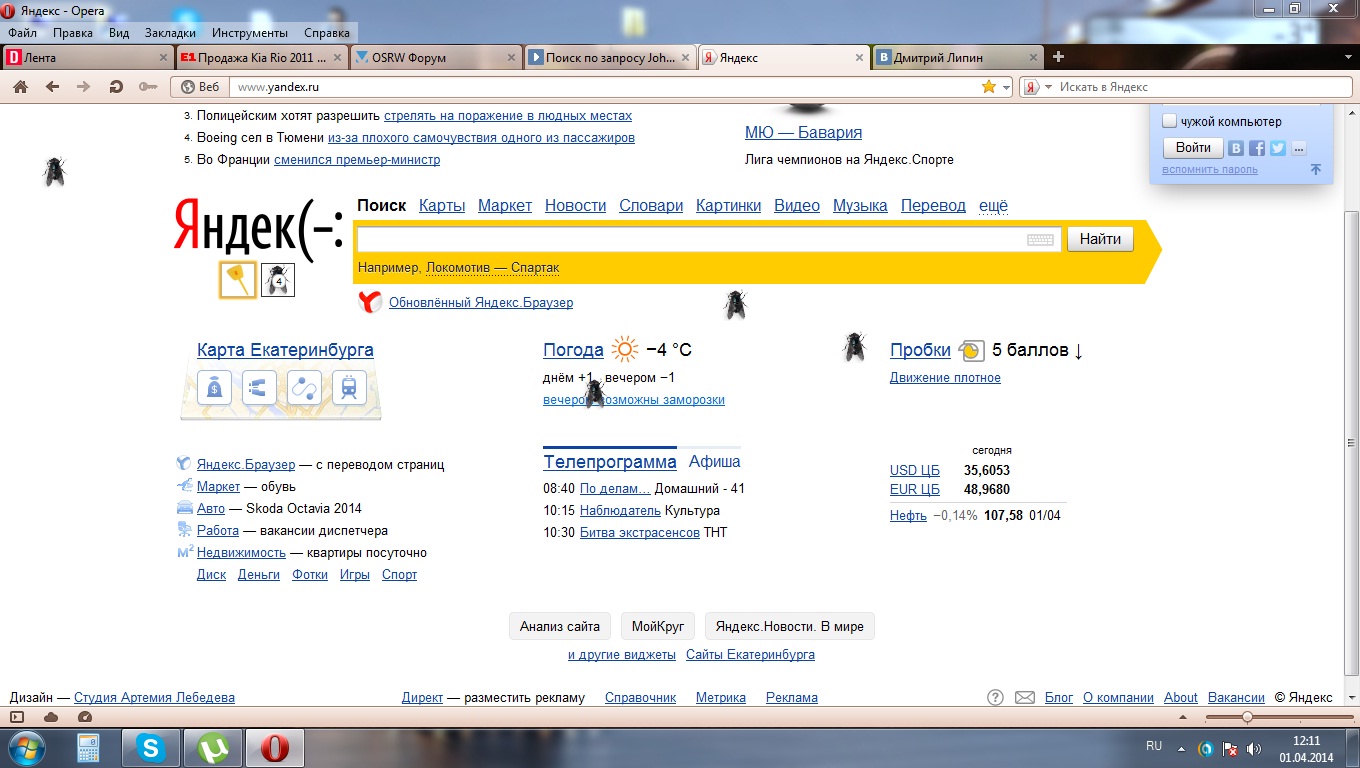Screen dimensions: 1360x768
Task: Switch to the Дмитрий Липин tab
Action: pos(957,57)
